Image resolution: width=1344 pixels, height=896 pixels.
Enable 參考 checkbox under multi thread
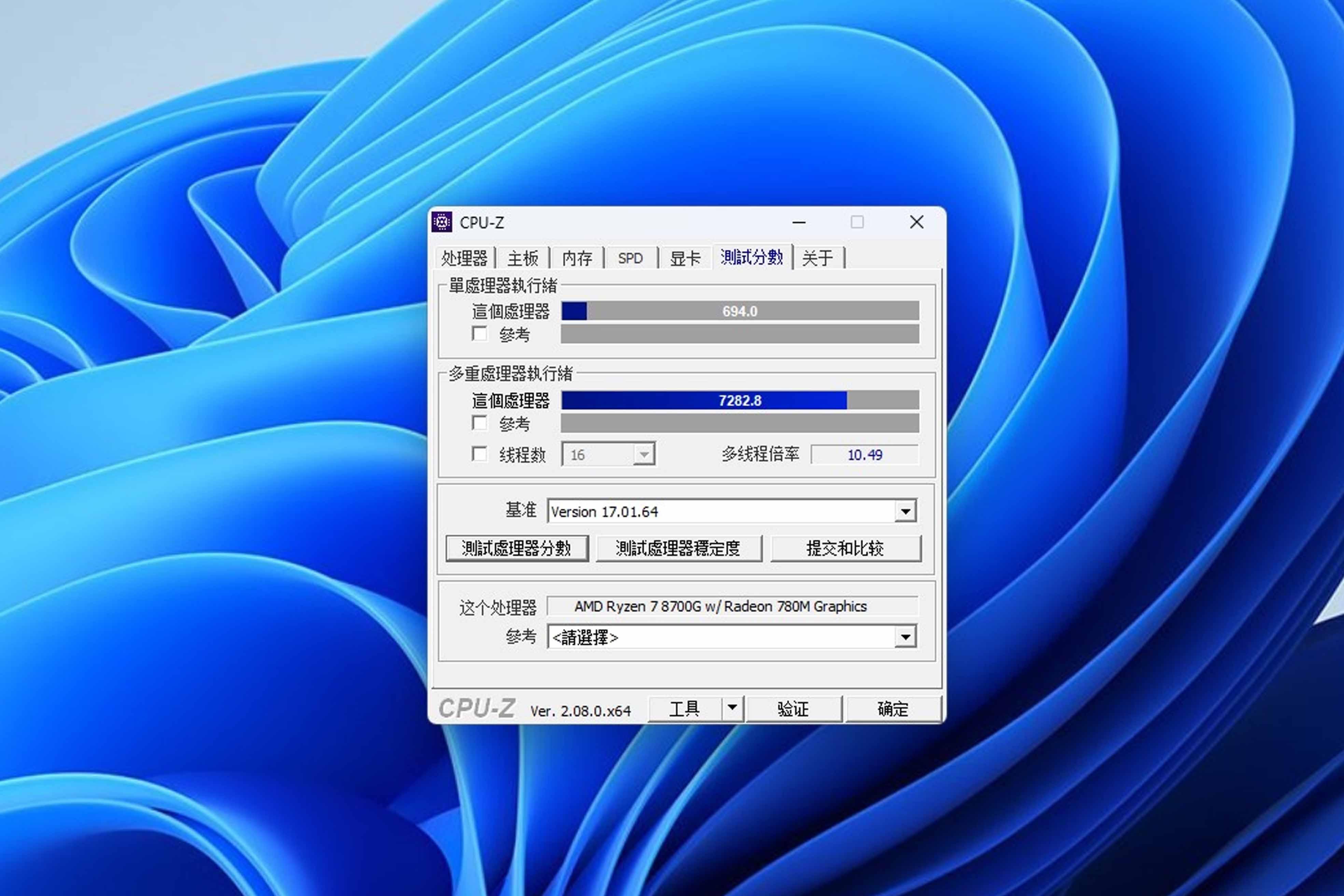[x=480, y=423]
